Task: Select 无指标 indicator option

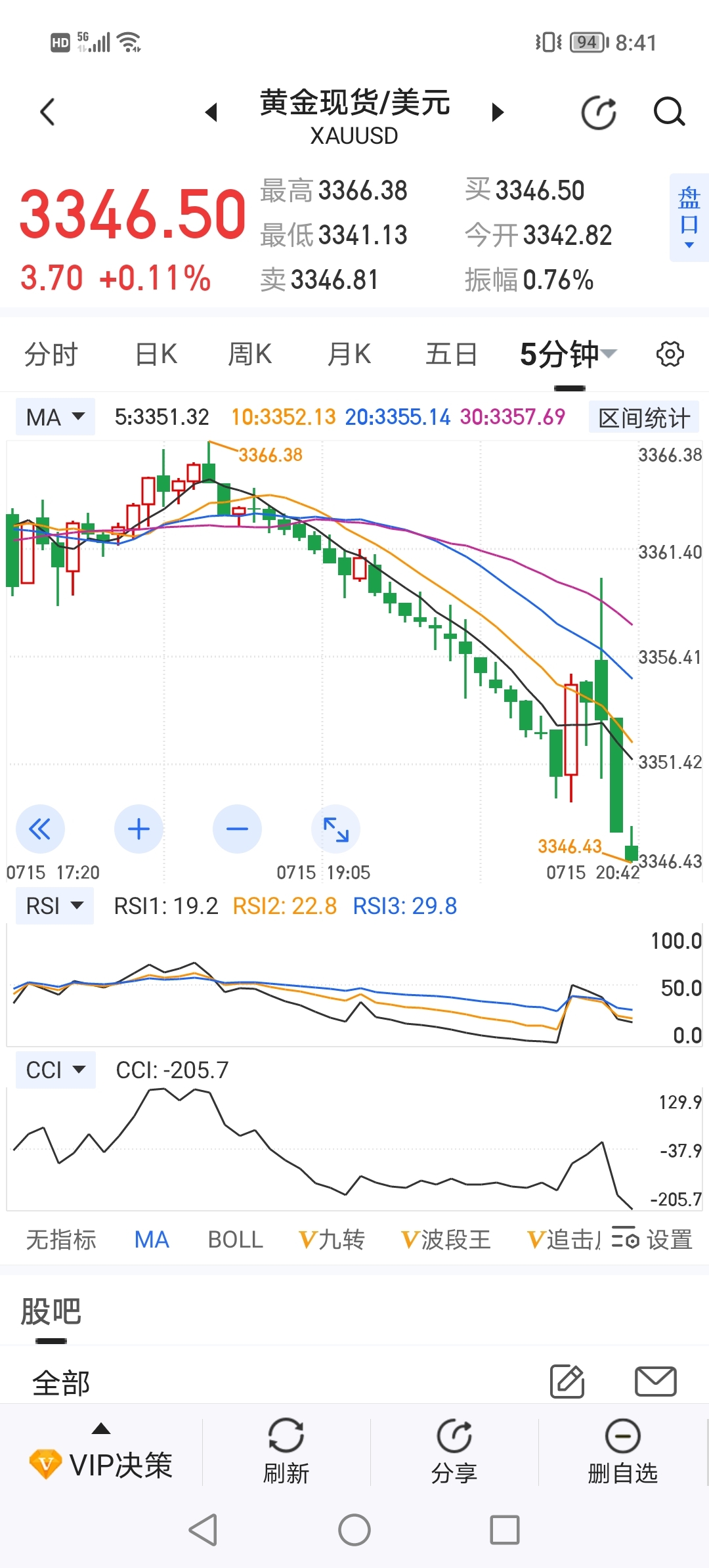Action: tap(61, 1240)
